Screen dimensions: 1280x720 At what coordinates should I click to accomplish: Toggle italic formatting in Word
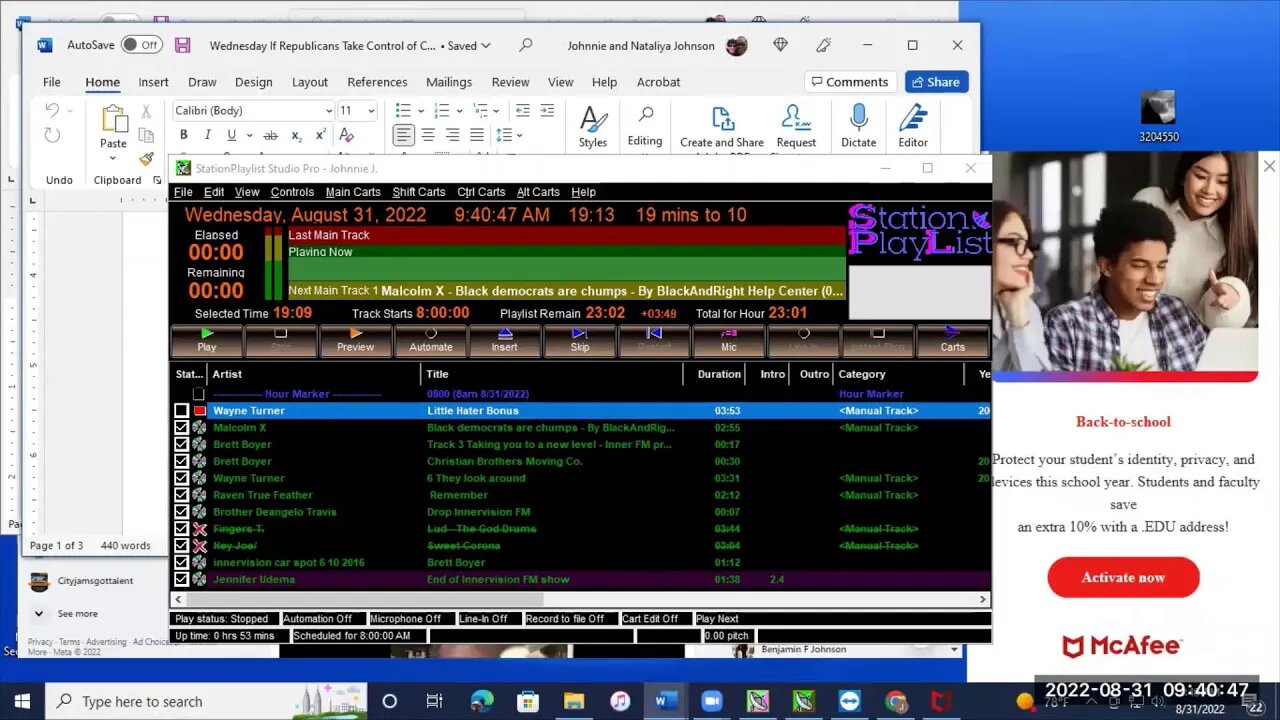207,135
